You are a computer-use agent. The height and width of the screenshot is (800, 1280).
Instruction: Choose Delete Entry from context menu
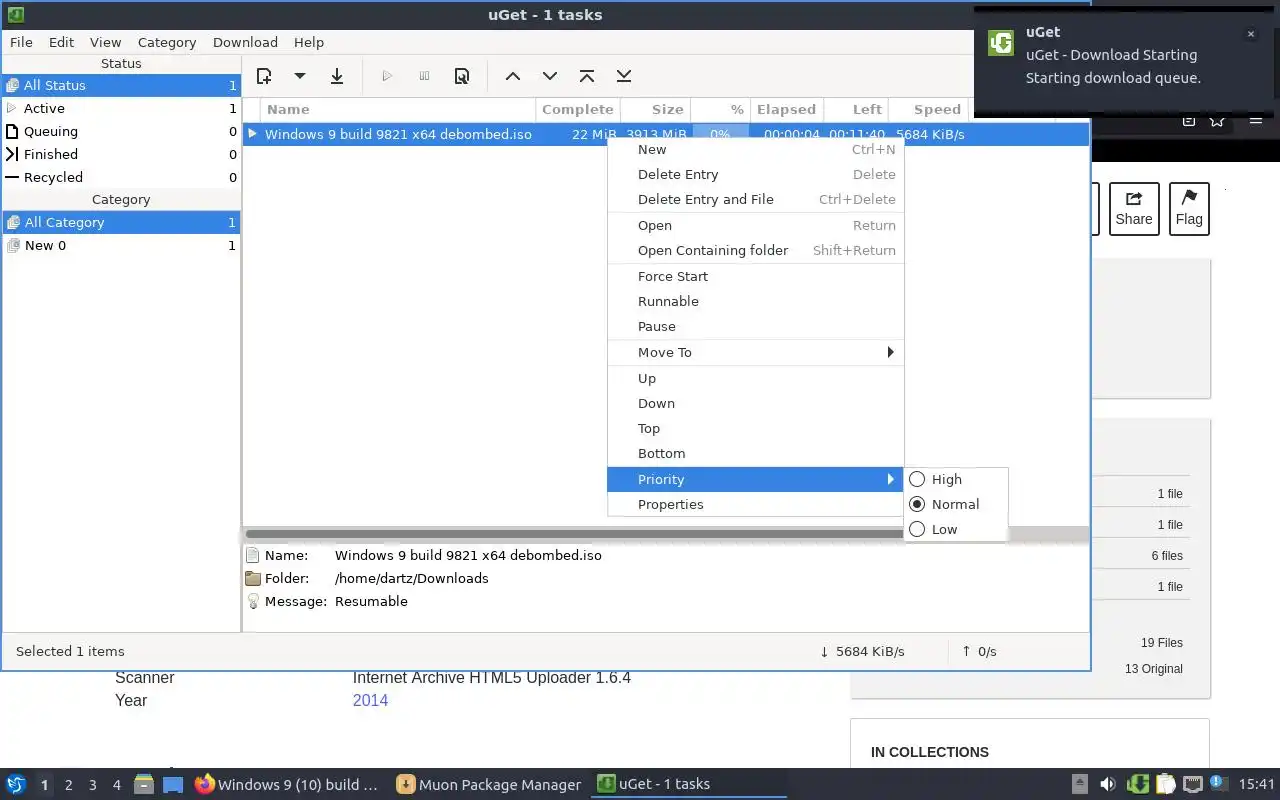pos(755,174)
